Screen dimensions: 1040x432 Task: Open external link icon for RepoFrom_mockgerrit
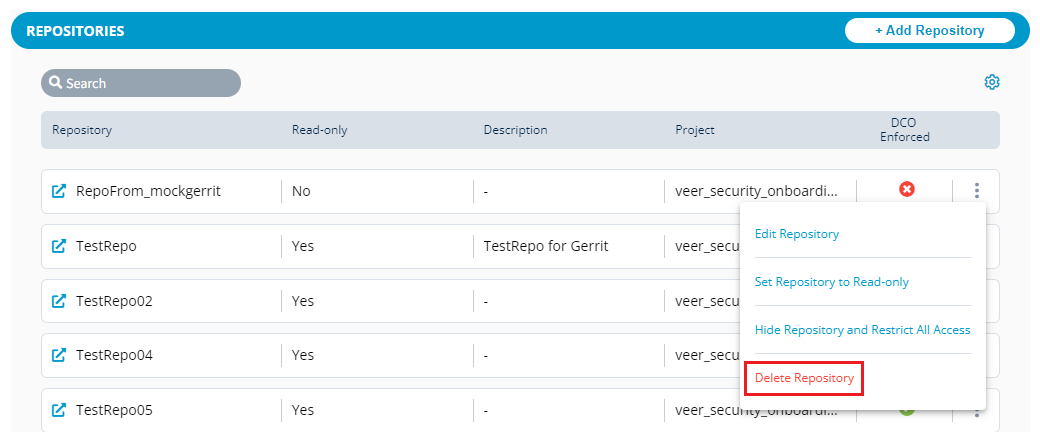pyautogui.click(x=59, y=191)
